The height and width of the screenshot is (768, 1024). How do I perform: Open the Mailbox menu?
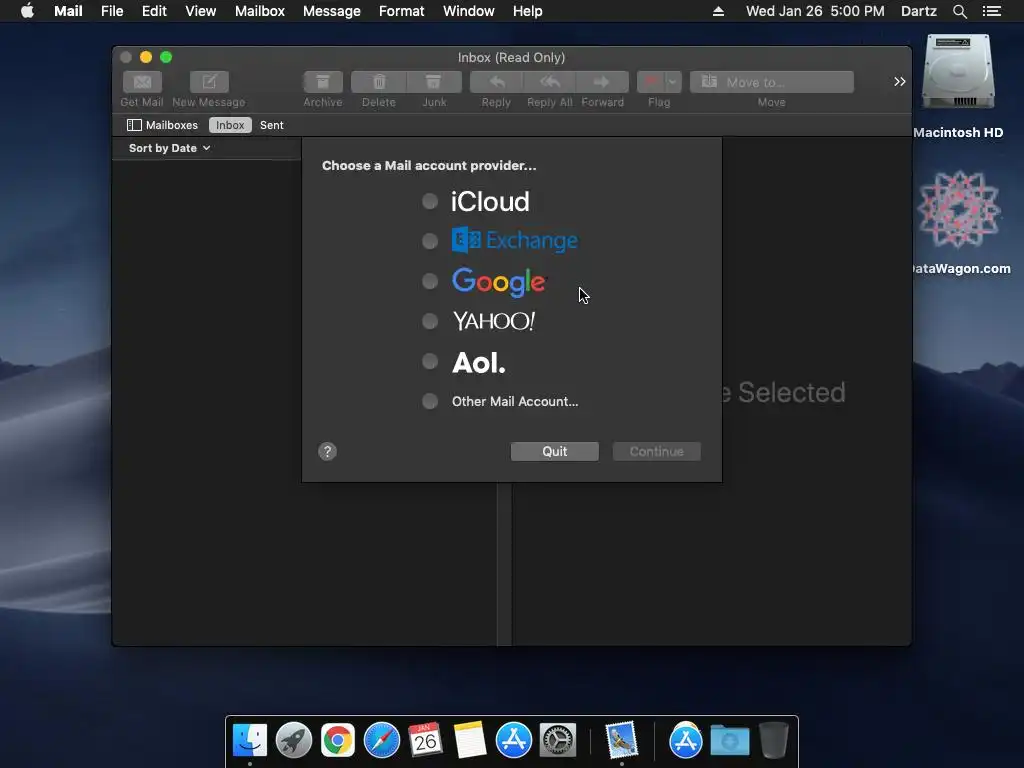pyautogui.click(x=260, y=11)
